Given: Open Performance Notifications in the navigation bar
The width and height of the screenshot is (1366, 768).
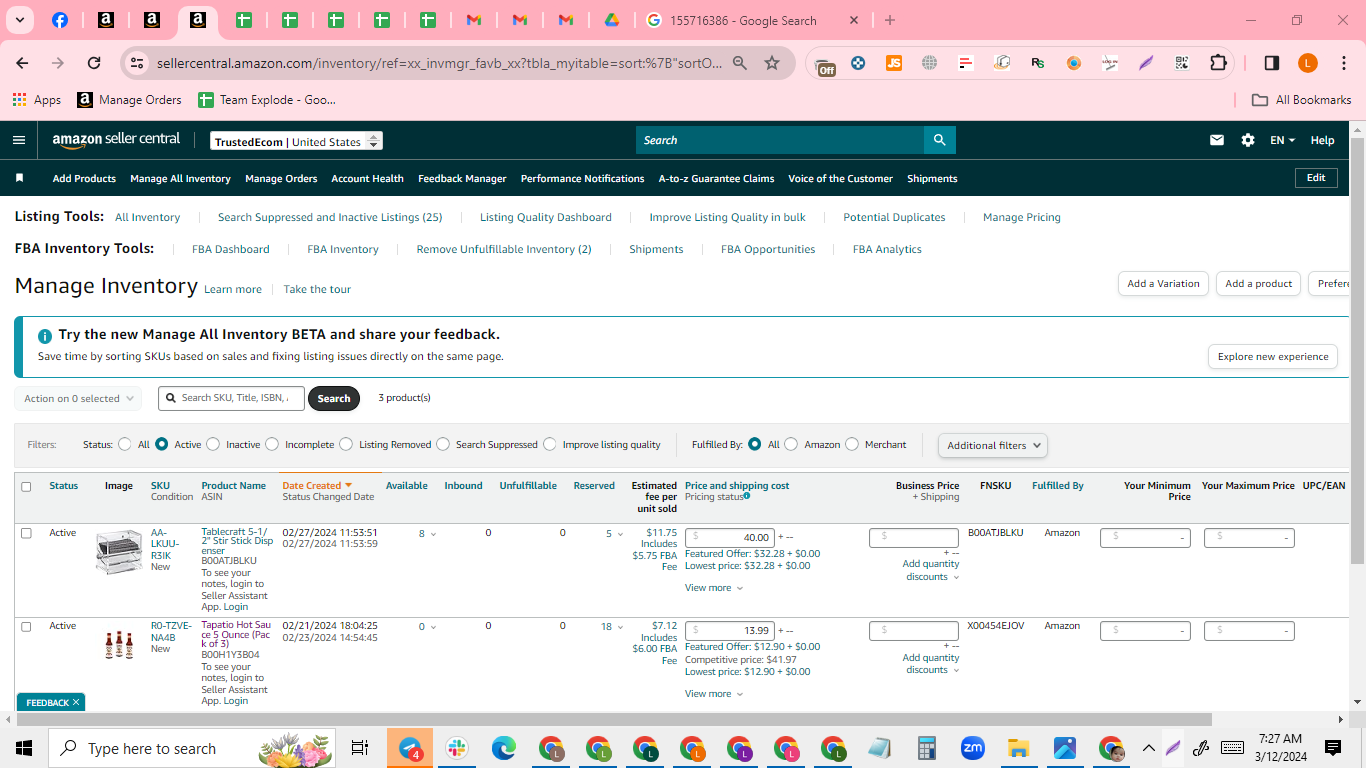Looking at the screenshot, I should (x=582, y=179).
